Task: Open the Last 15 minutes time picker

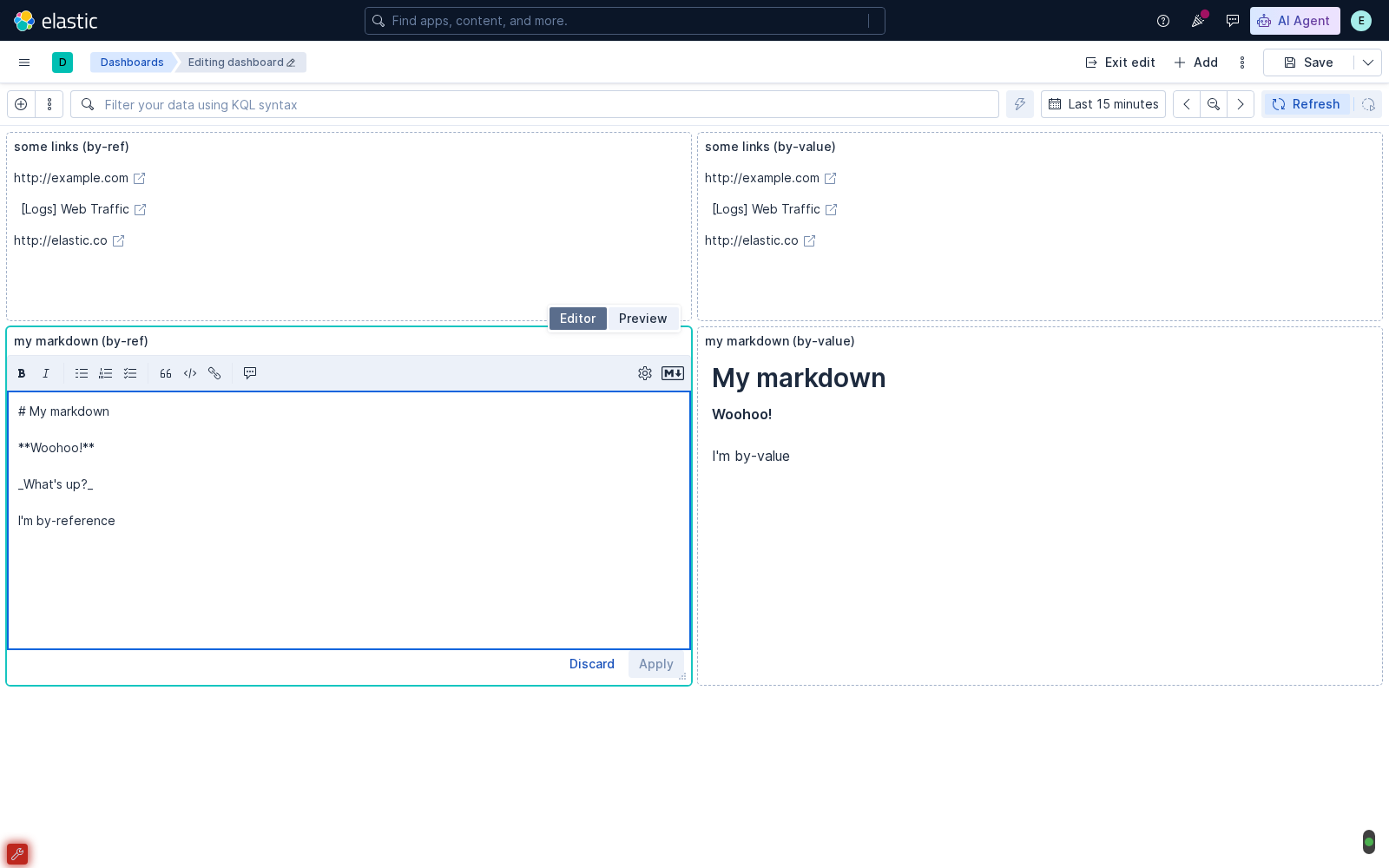Action: 1103,104
